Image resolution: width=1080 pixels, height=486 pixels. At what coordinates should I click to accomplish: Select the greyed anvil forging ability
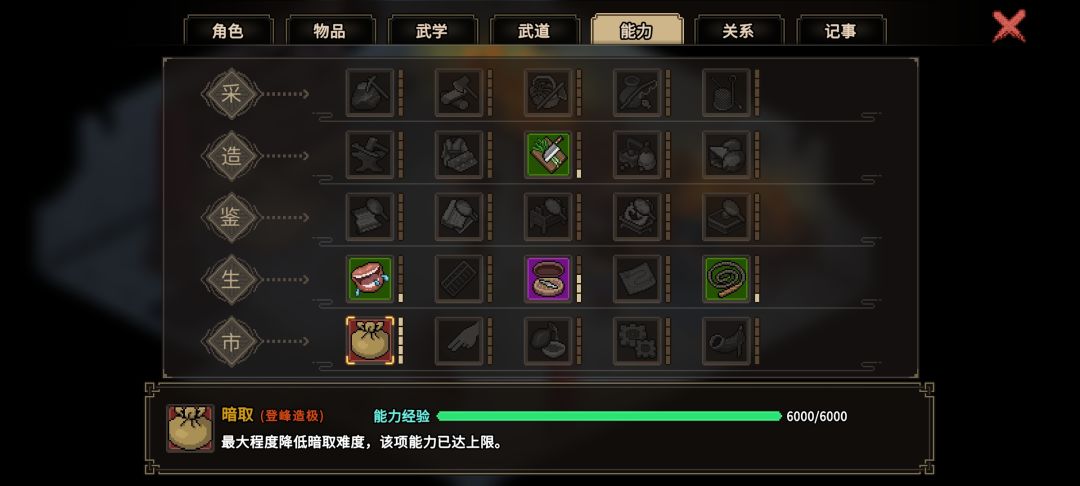tap(370, 155)
